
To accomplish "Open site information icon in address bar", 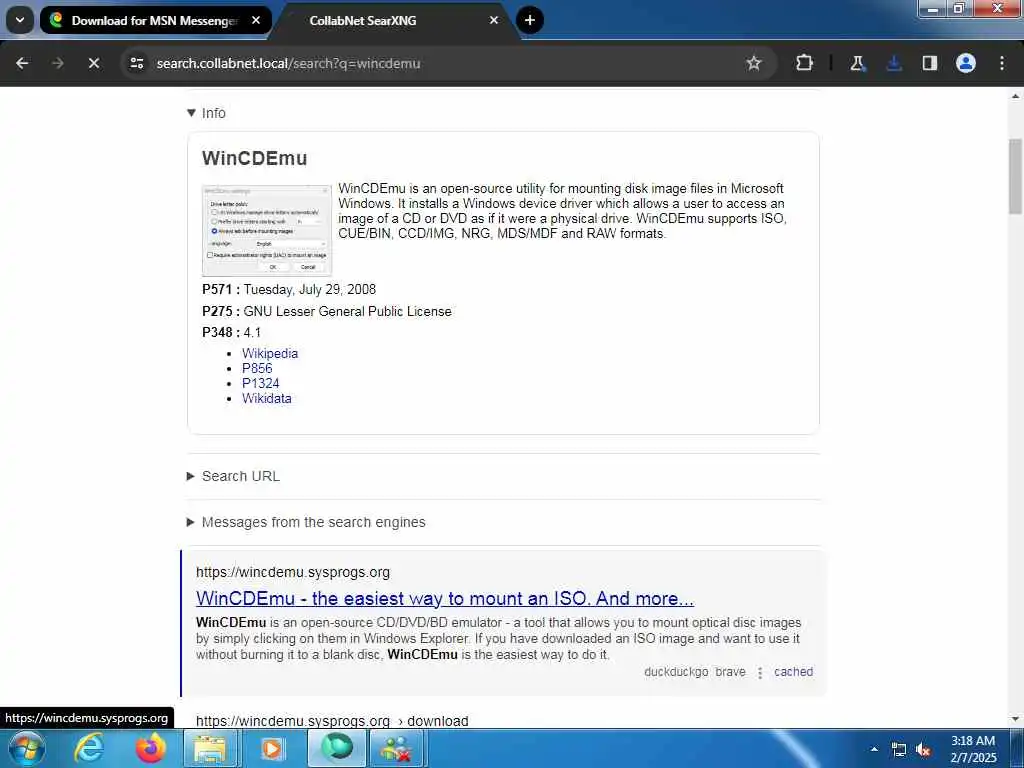I will pyautogui.click(x=136, y=63).
